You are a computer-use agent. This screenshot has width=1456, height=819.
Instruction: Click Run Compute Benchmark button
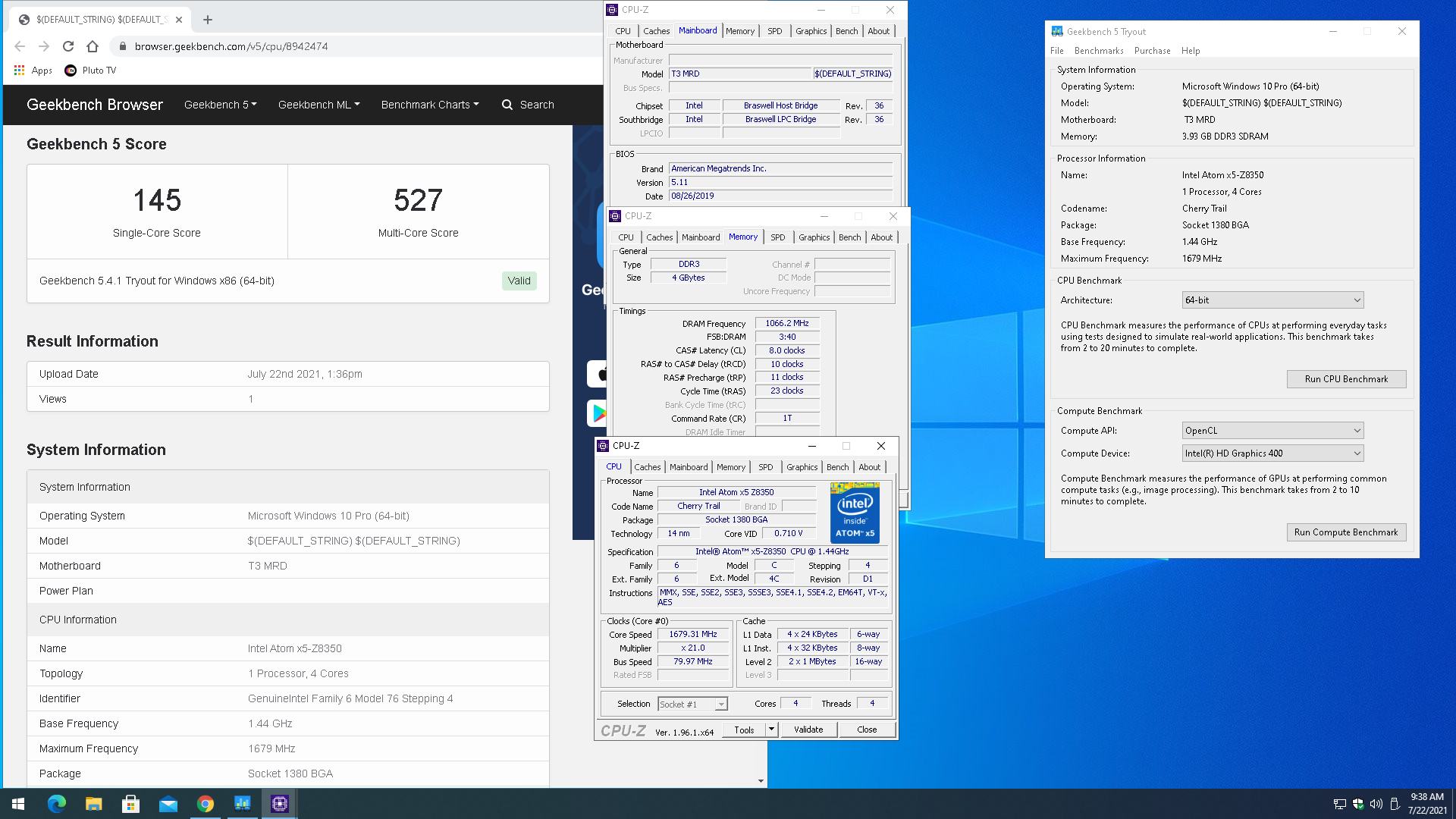tap(1346, 532)
